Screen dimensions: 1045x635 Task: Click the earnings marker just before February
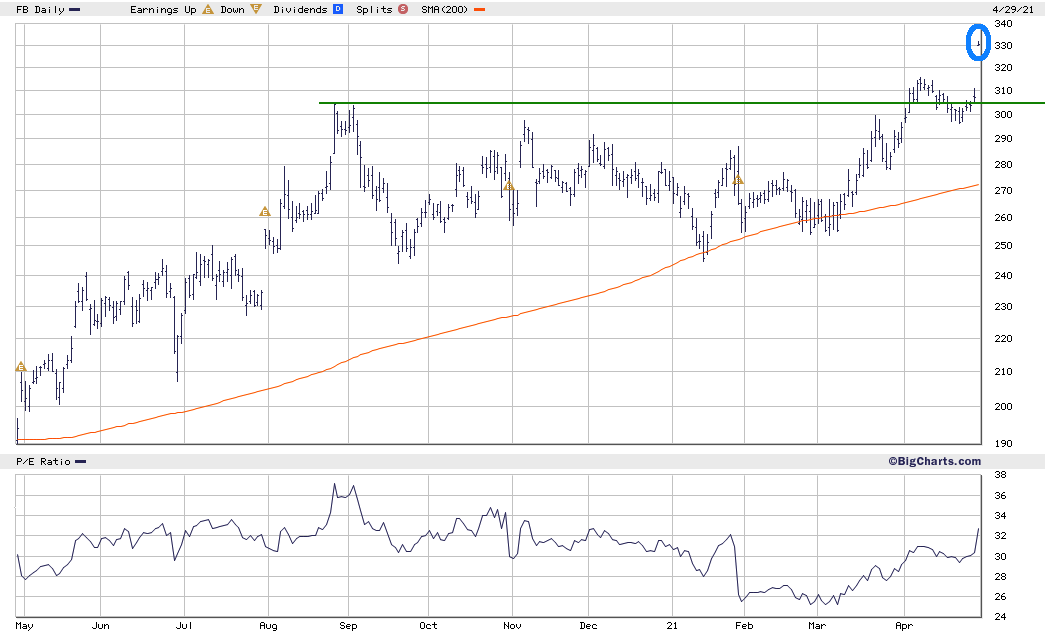click(738, 180)
